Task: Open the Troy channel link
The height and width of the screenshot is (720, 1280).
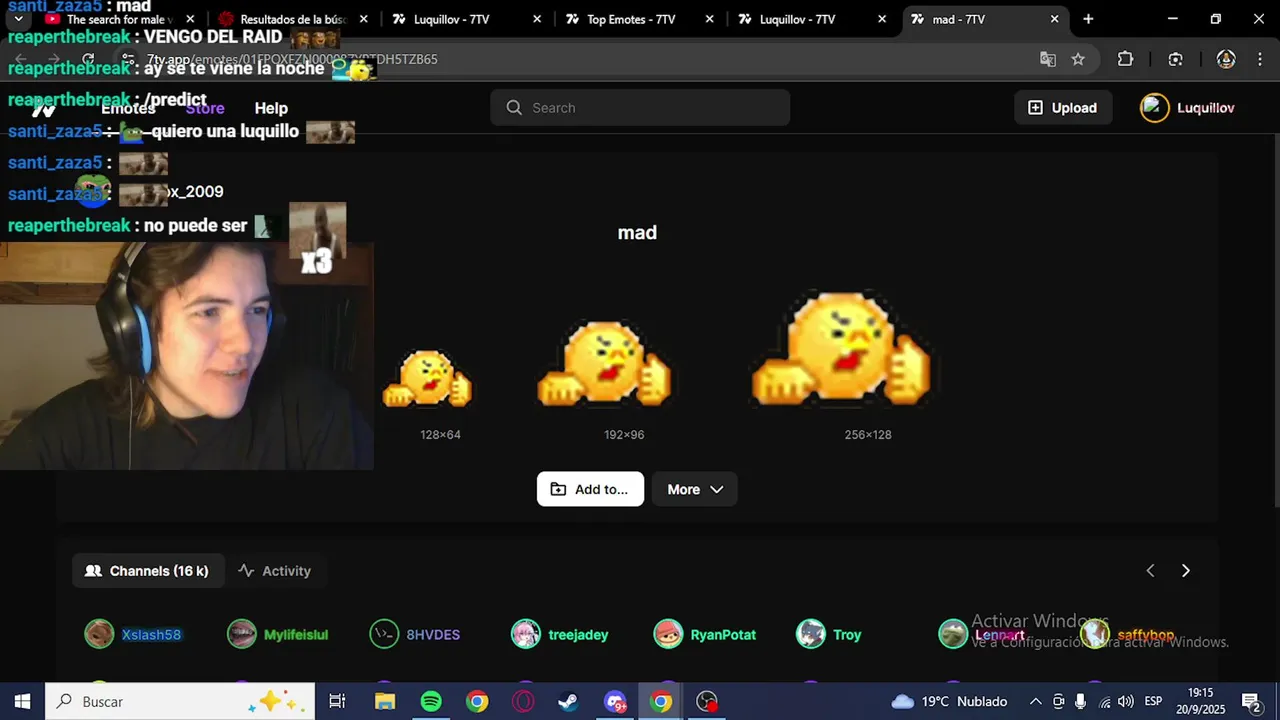Action: (847, 635)
